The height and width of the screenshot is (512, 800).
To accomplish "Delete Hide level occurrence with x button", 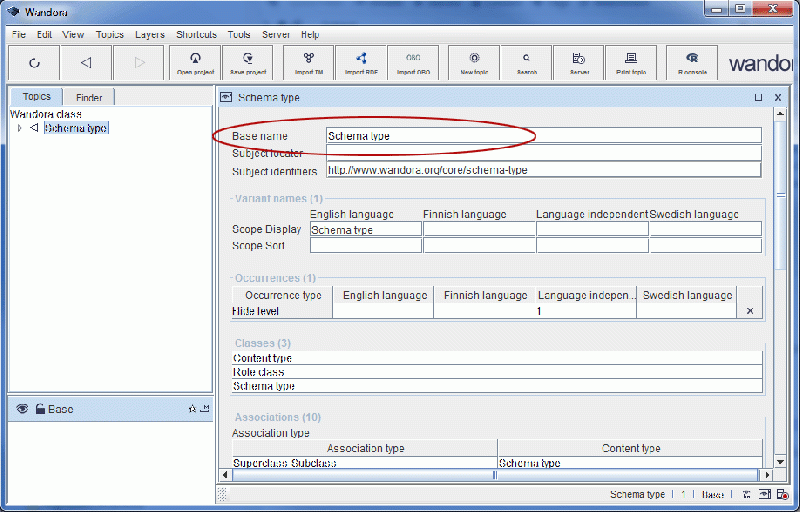I will tap(750, 311).
